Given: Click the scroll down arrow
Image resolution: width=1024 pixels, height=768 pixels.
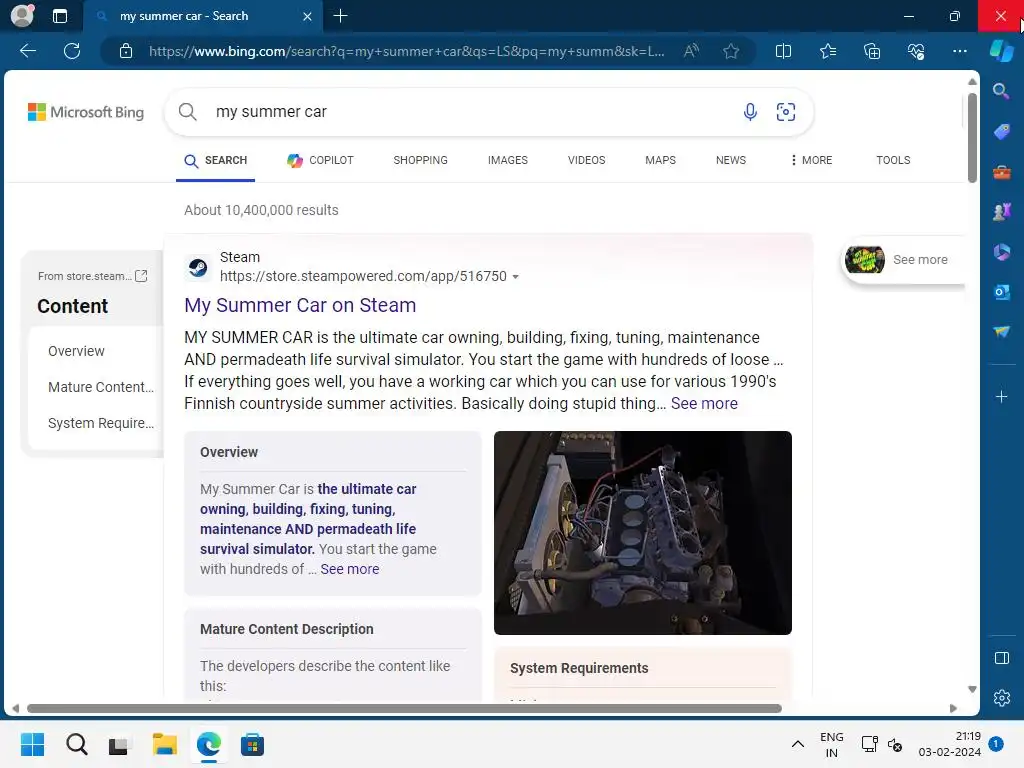Looking at the screenshot, I should pos(972,689).
